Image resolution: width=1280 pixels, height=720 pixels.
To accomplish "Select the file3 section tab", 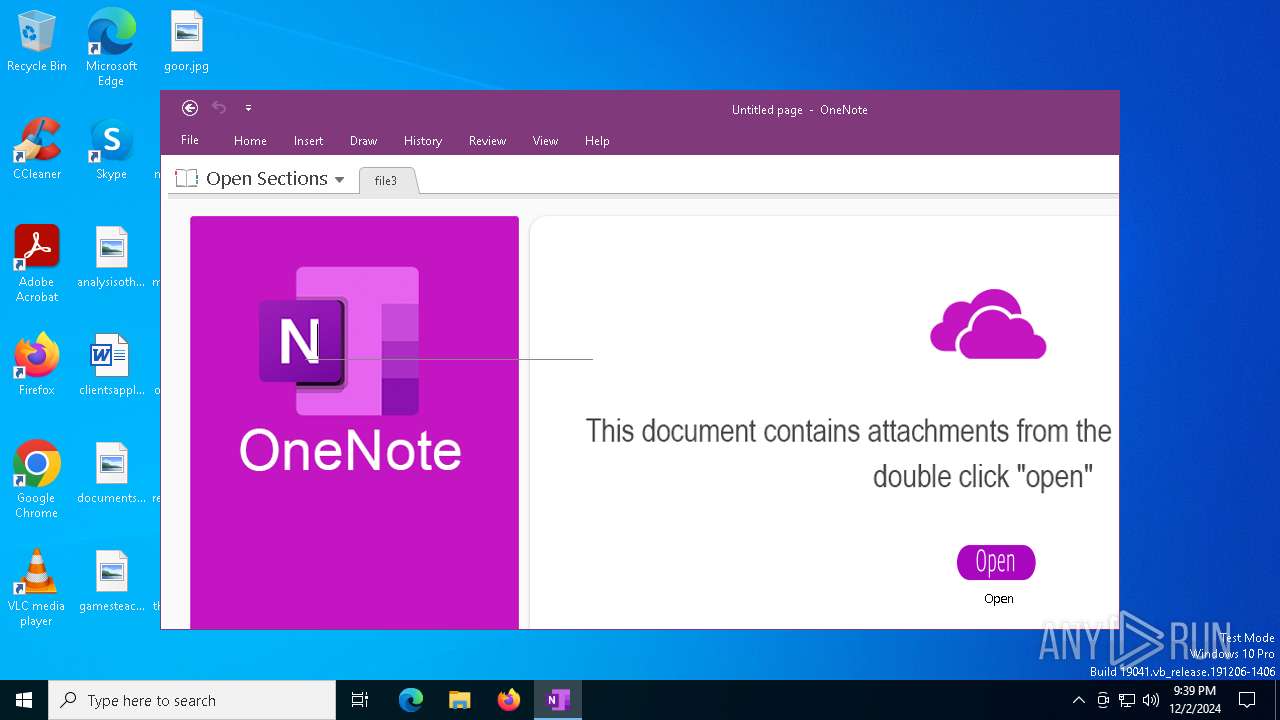I will click(386, 181).
